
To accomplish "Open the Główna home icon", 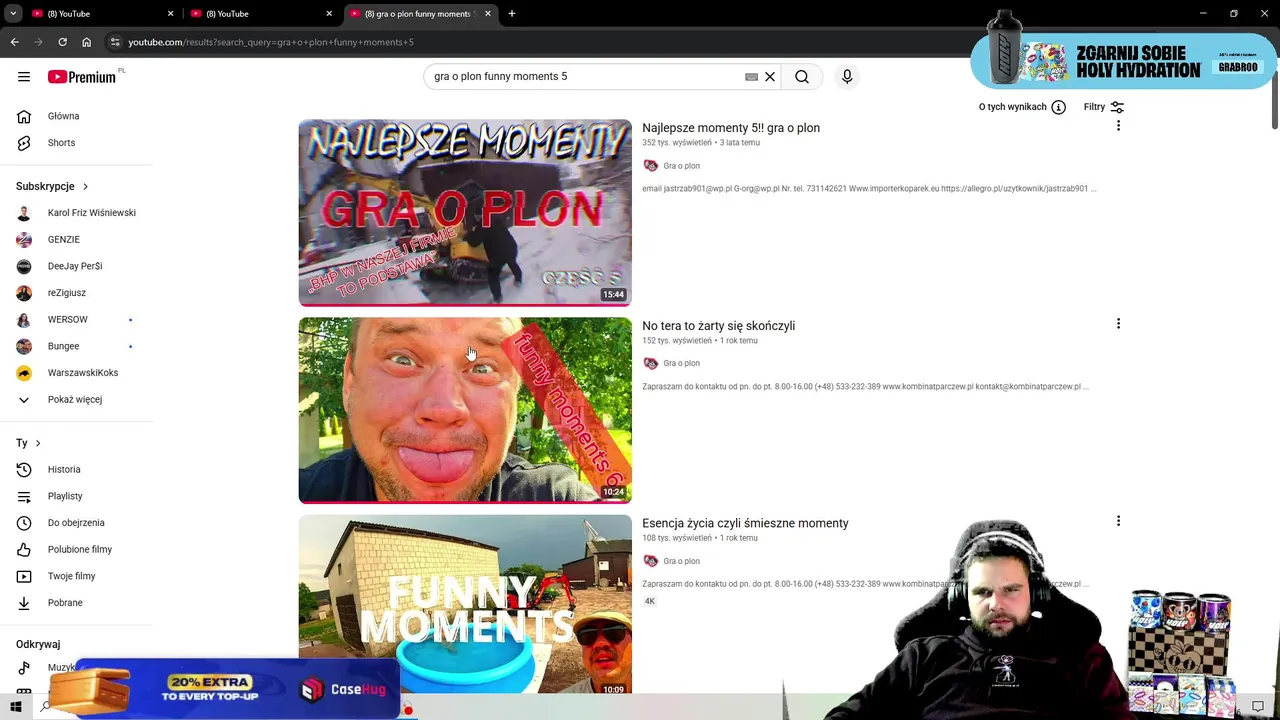I will click(x=24, y=116).
